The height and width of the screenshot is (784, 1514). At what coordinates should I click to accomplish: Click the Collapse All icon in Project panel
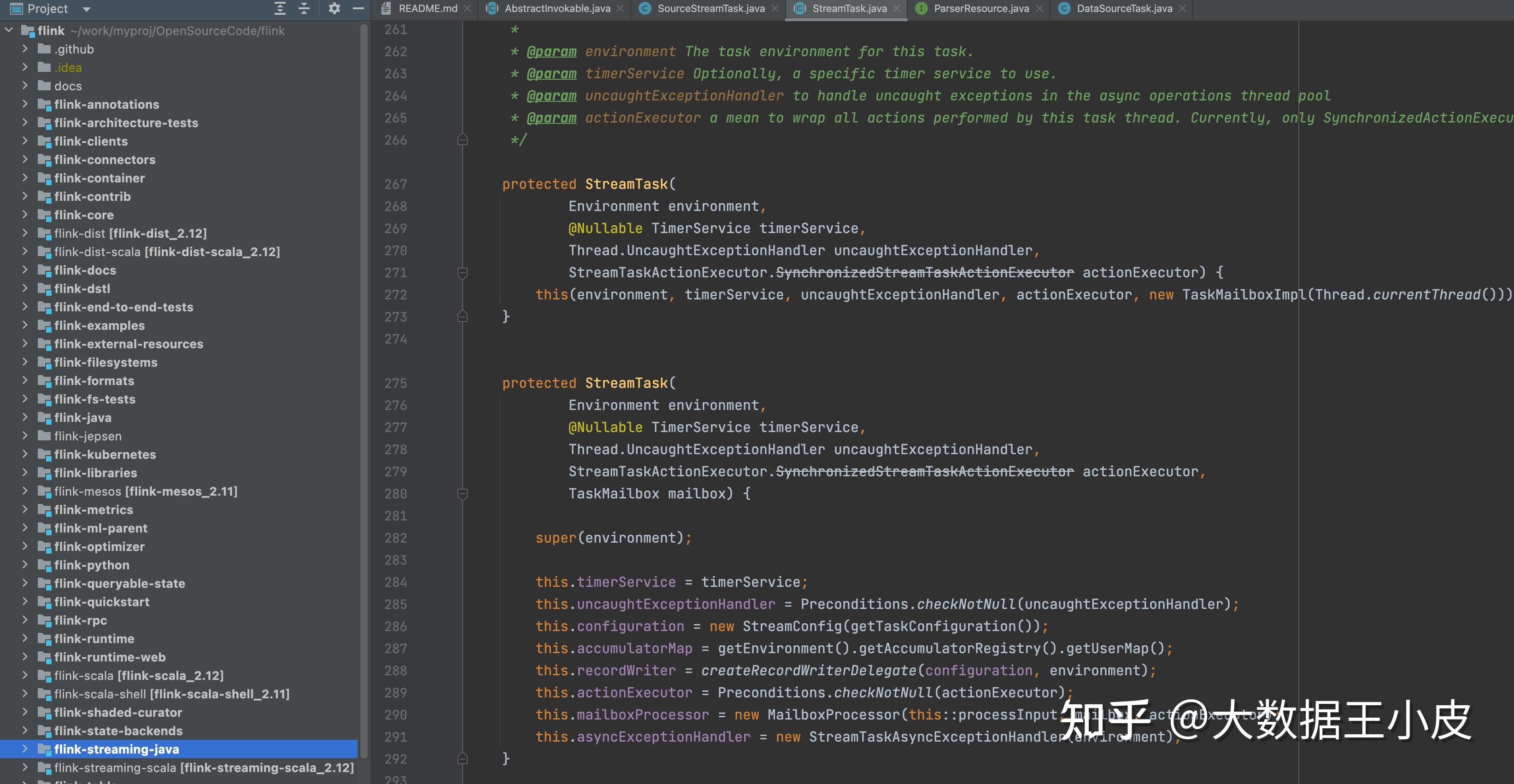[x=304, y=8]
